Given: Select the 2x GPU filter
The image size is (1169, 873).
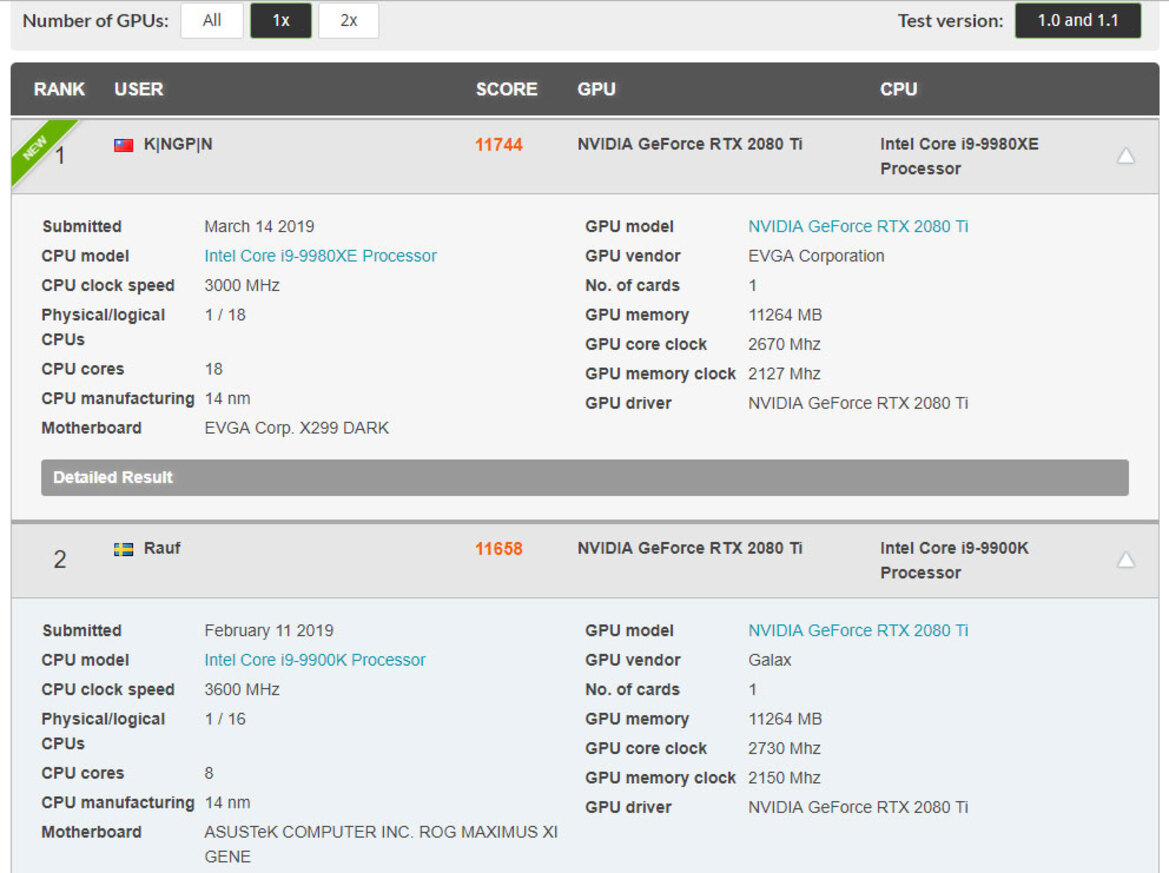Looking at the screenshot, I should tap(349, 21).
